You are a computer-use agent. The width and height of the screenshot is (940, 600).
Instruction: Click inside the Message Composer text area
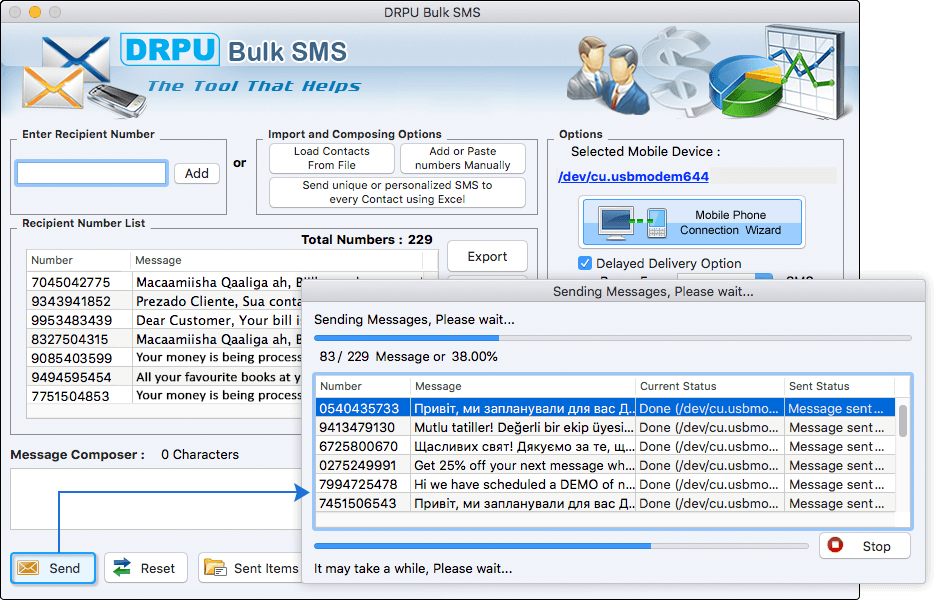[x=157, y=499]
